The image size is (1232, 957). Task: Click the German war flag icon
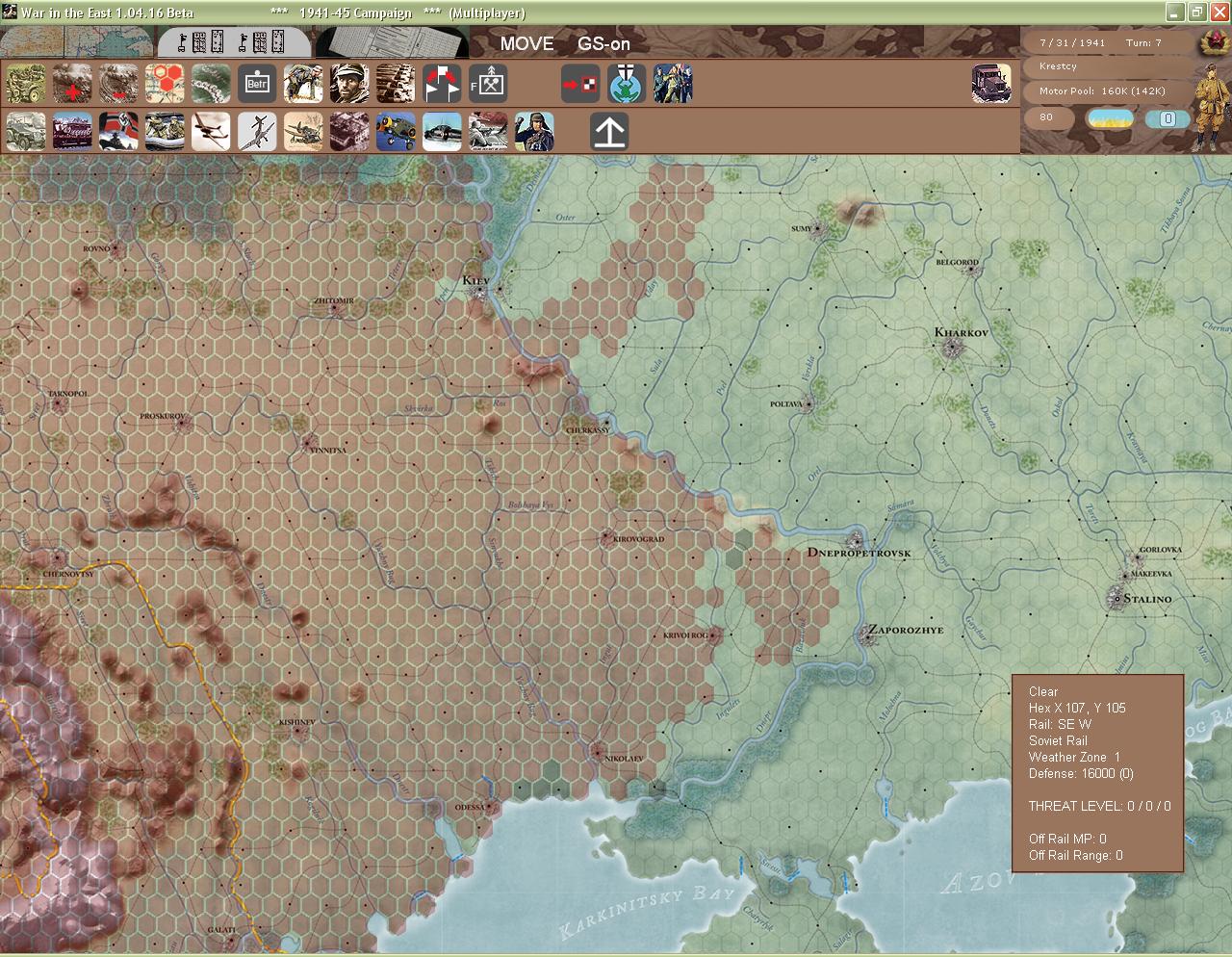tap(118, 132)
